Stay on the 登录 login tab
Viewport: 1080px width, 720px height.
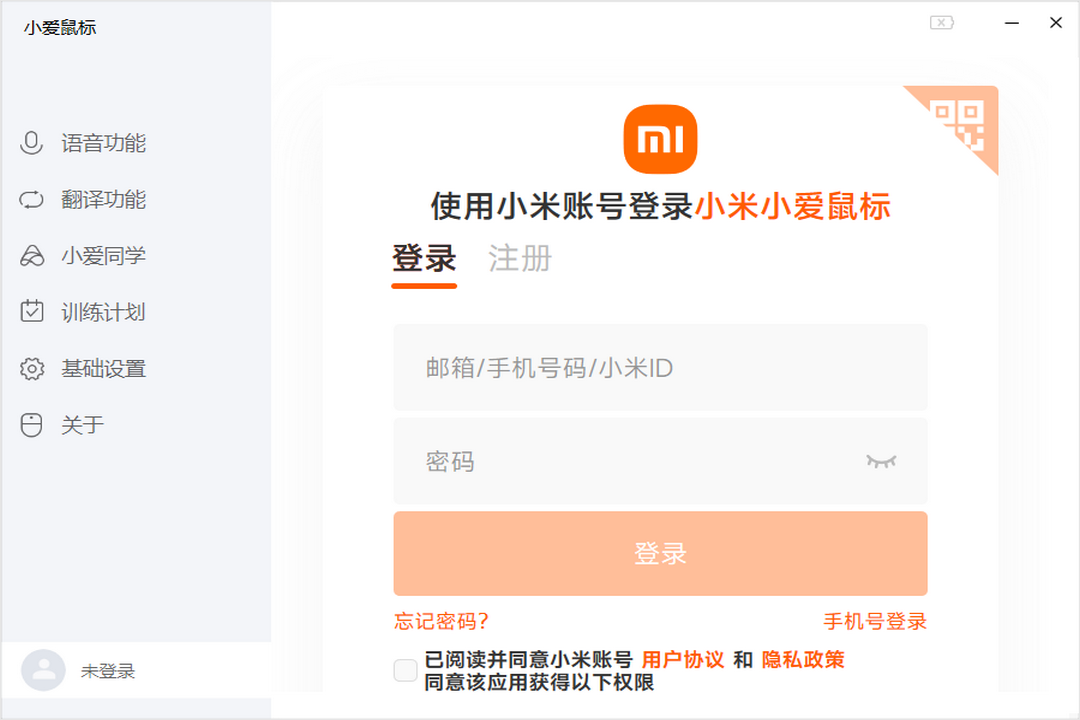point(423,257)
